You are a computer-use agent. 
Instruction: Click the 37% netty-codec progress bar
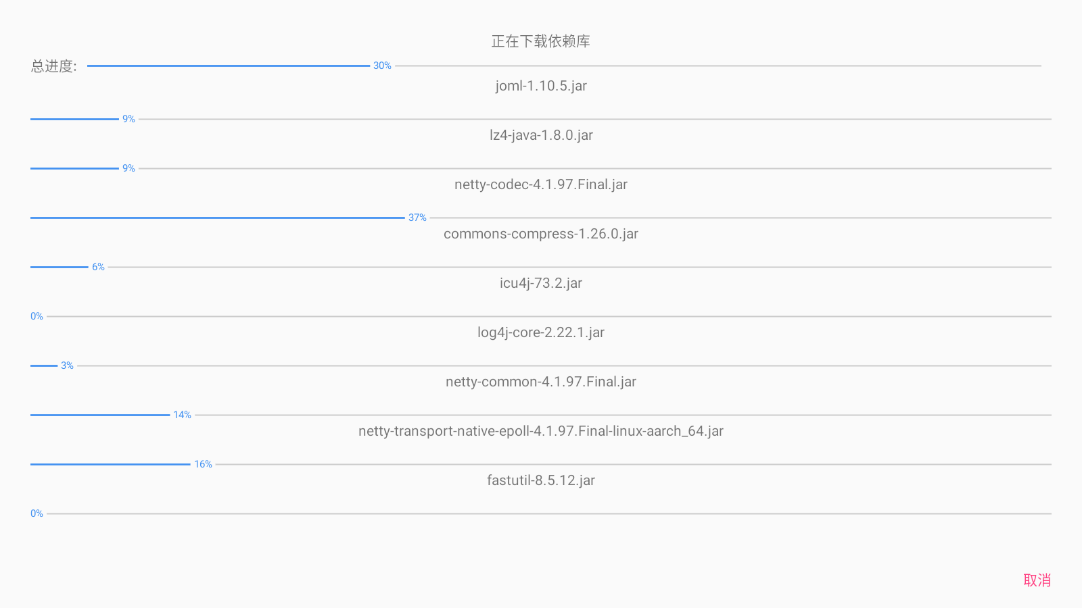click(x=541, y=217)
